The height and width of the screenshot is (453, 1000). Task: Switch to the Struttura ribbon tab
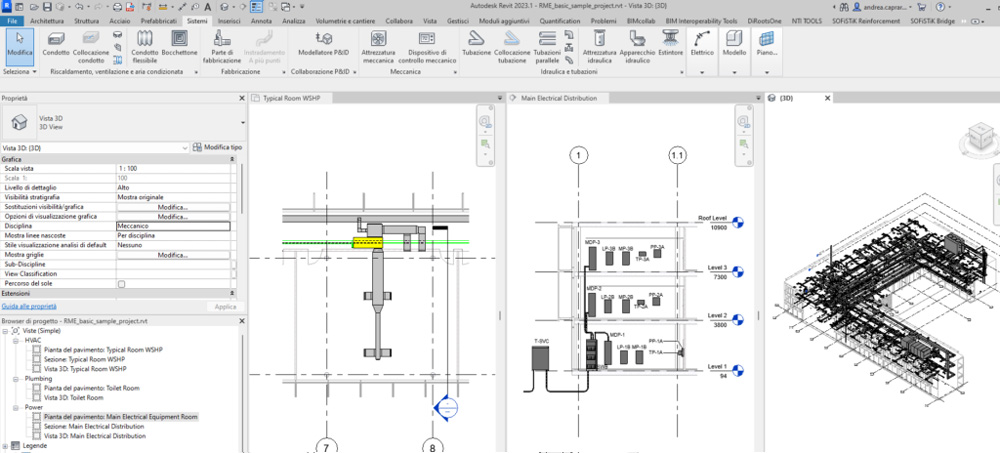87,20
